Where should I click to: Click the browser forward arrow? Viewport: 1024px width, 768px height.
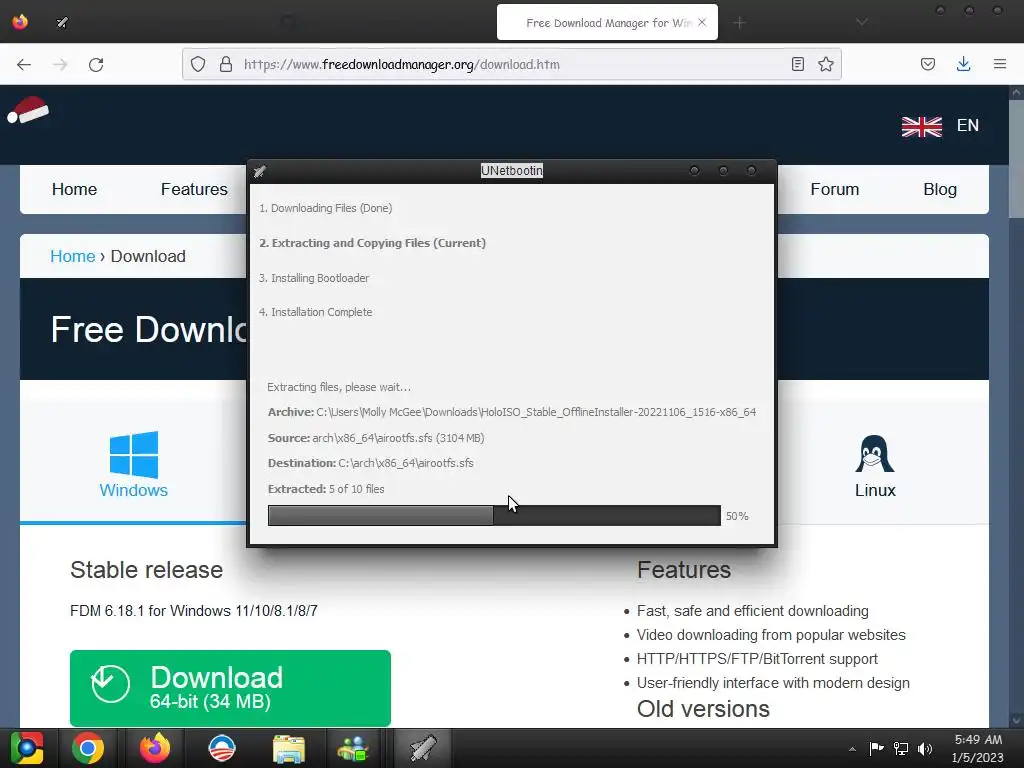tap(60, 64)
